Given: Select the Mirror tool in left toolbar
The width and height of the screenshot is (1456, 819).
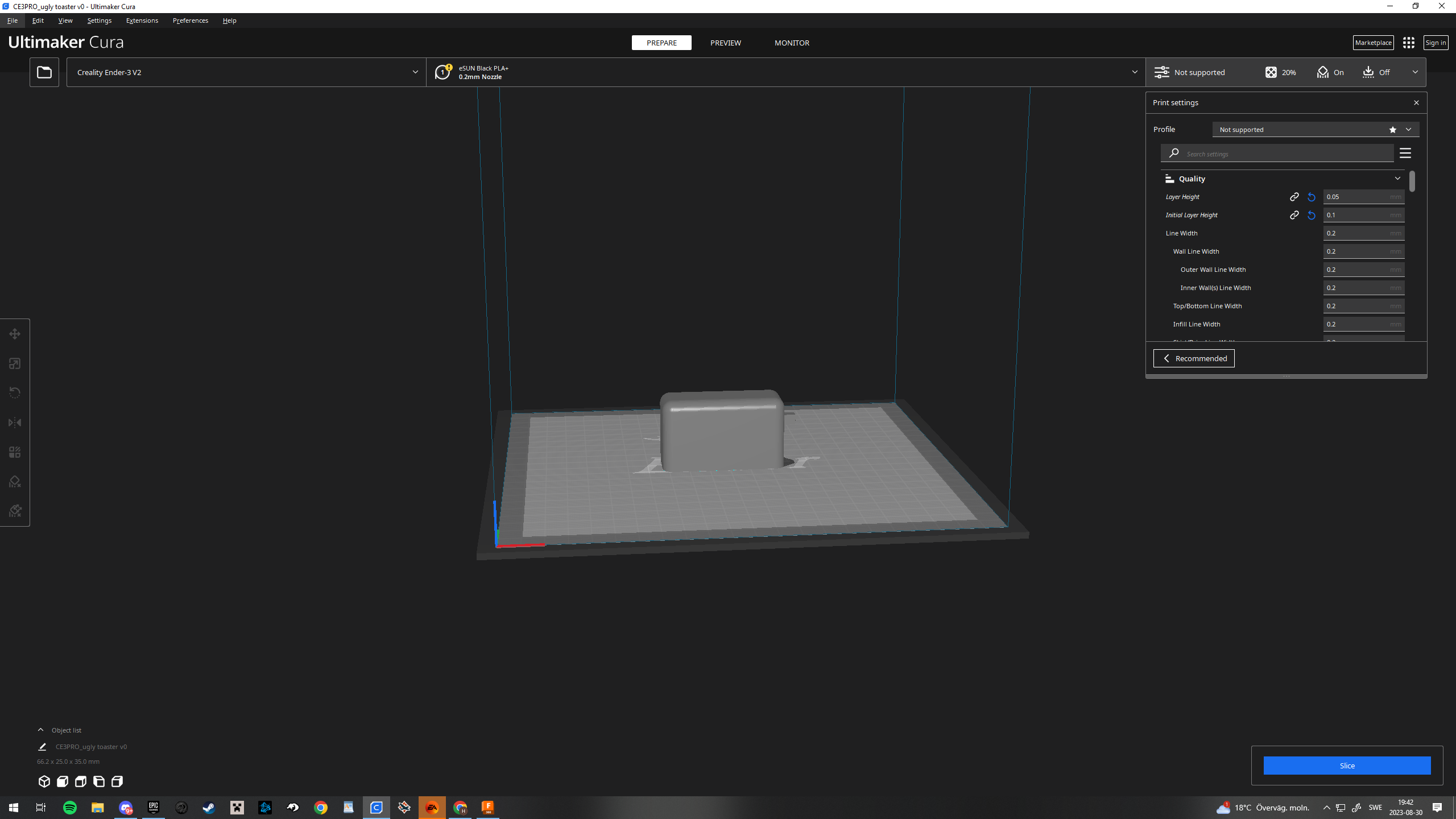Looking at the screenshot, I should coord(15,423).
